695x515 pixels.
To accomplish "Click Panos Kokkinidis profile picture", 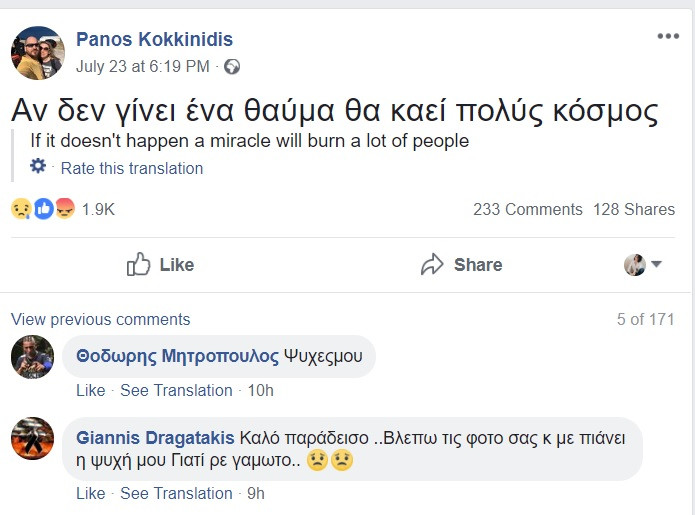I will click(x=38, y=53).
